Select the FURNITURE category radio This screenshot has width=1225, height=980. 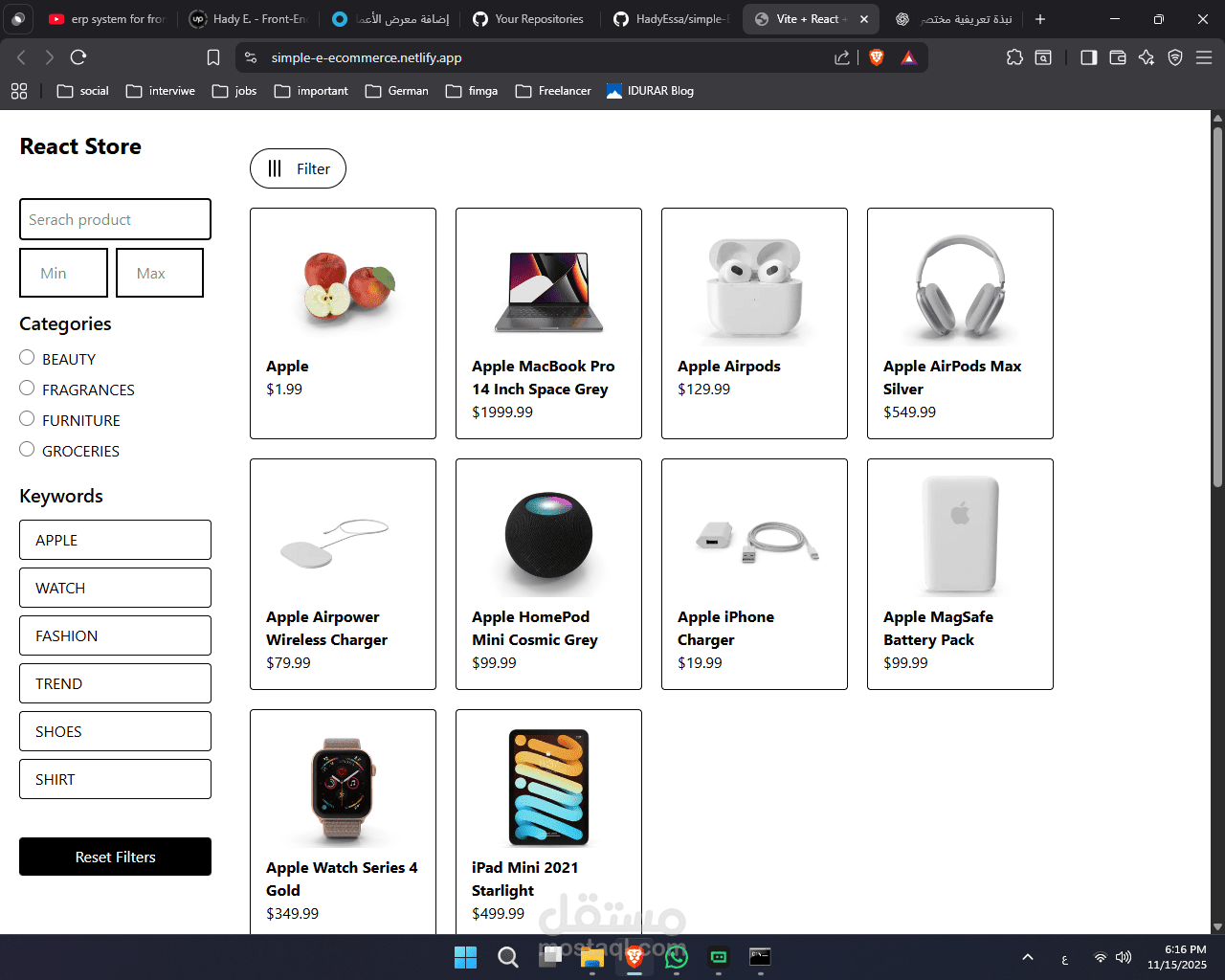27,418
